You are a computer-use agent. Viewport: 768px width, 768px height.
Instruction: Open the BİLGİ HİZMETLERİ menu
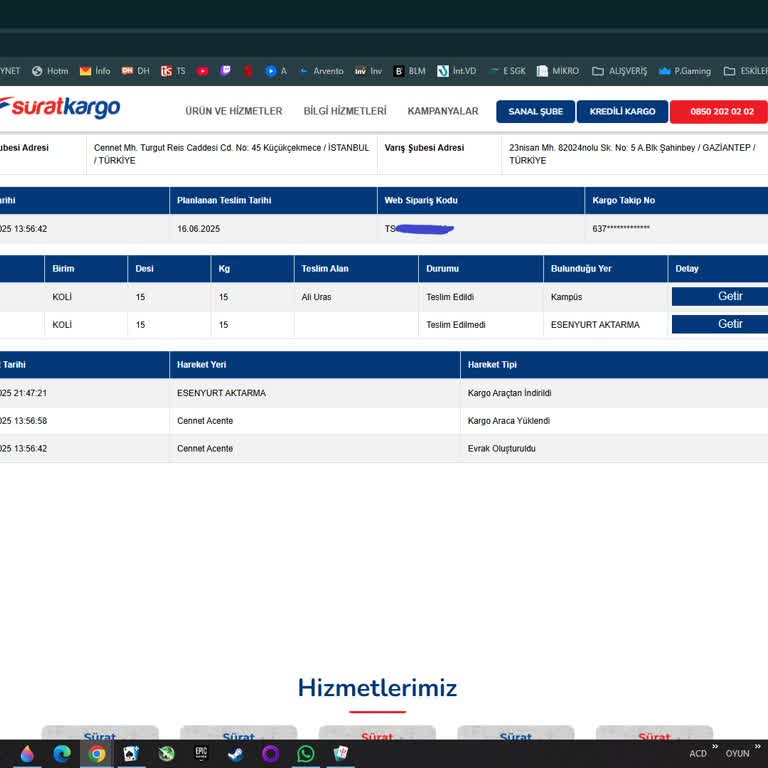[x=345, y=111]
